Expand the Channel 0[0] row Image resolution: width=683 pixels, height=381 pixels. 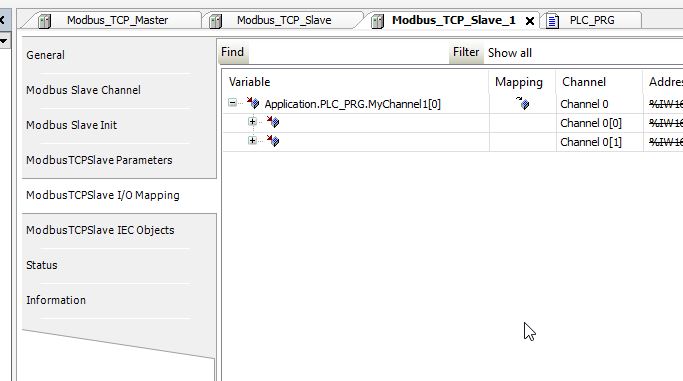252,121
